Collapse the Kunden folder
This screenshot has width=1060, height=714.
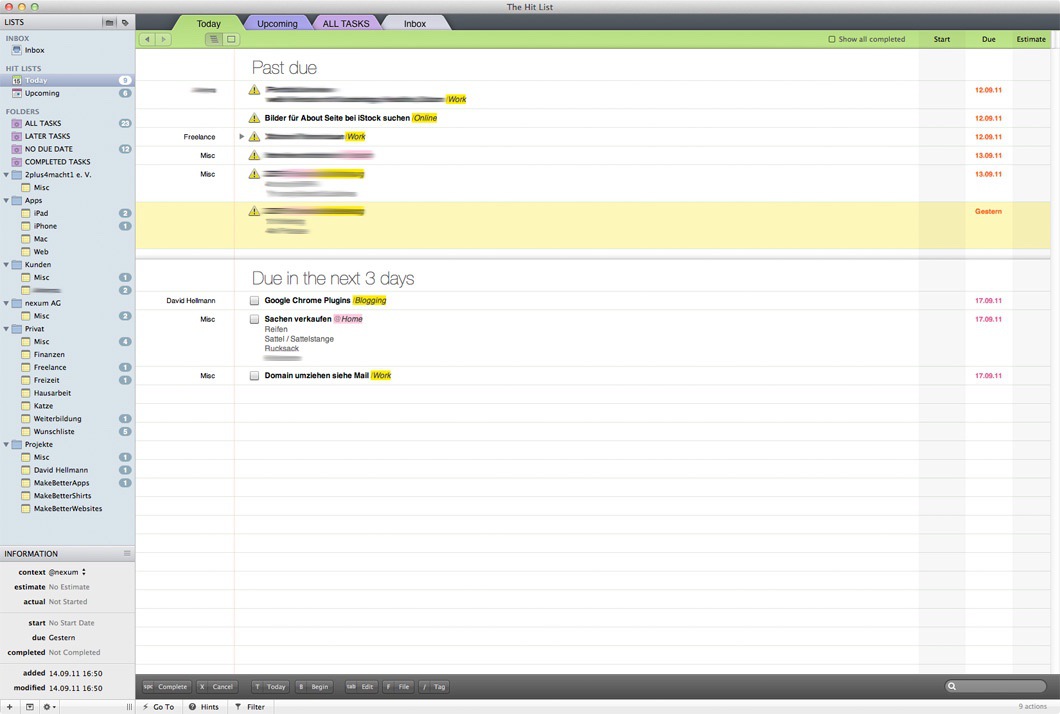[6, 264]
